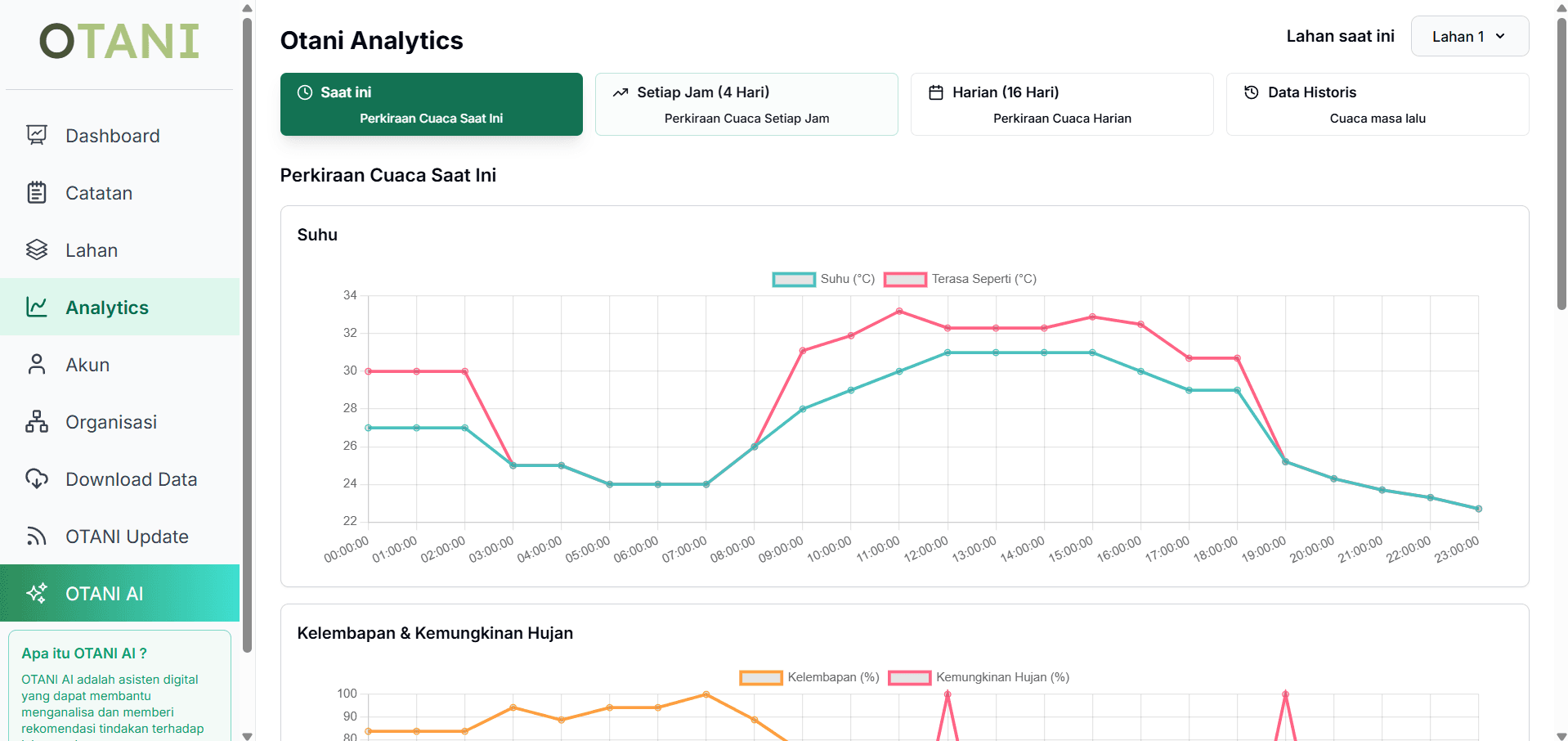Viewport: 1568px width, 741px height.
Task: Click the OTANI Update feed icon
Action: pyautogui.click(x=37, y=536)
